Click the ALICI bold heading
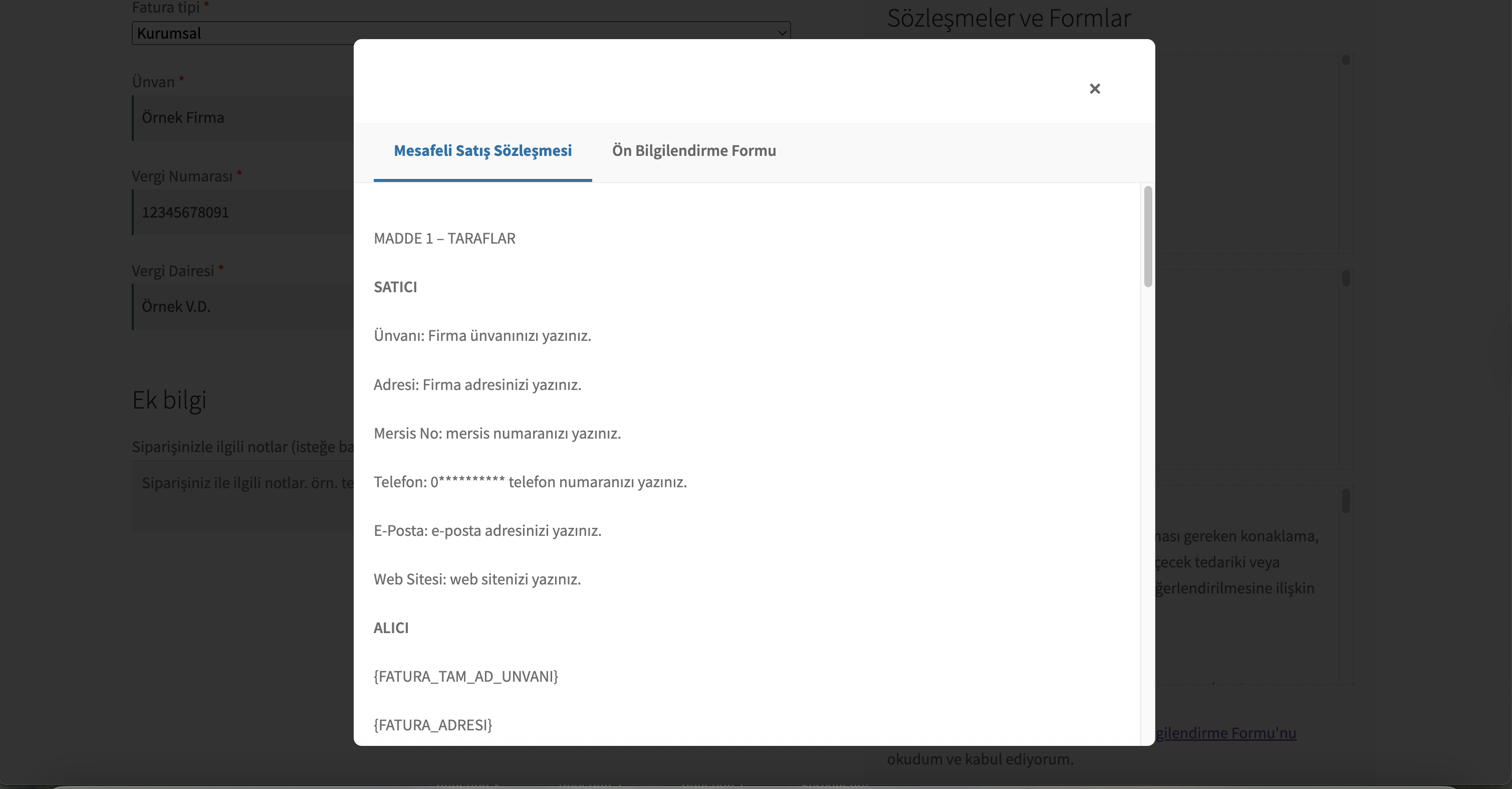1512x789 pixels. (x=391, y=628)
